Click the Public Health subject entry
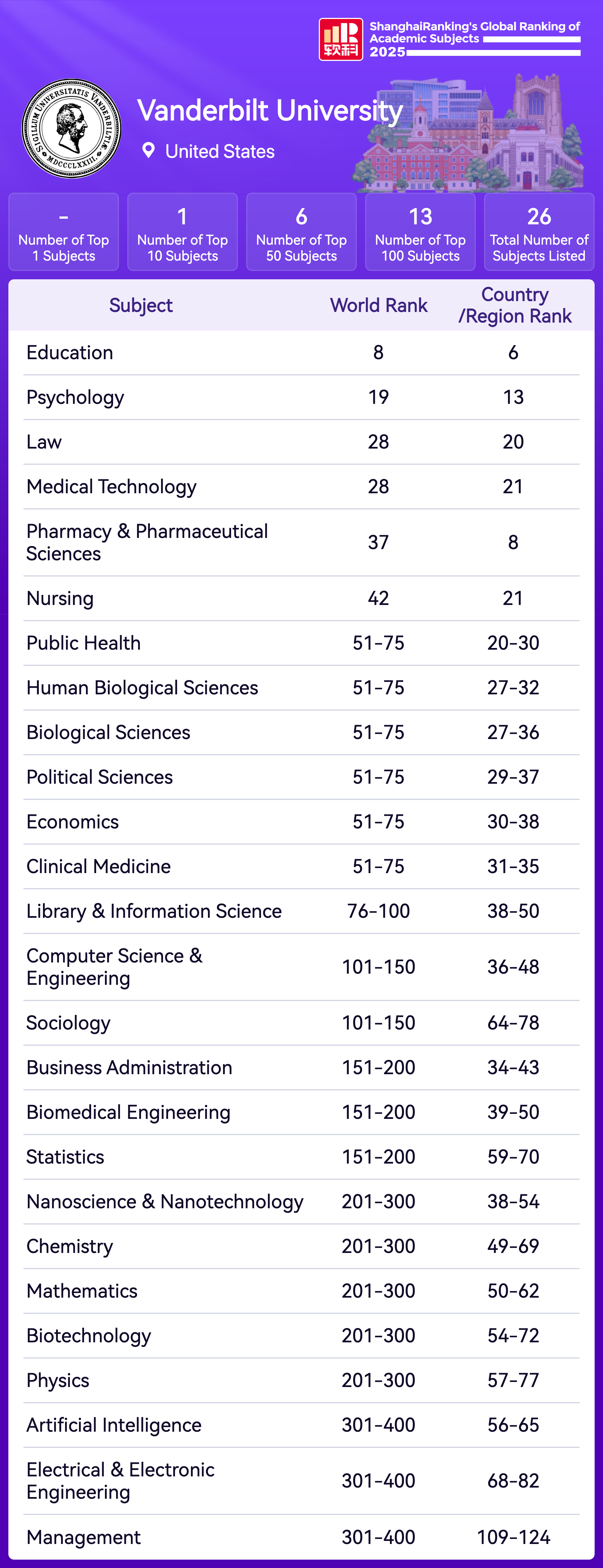 pos(83,643)
